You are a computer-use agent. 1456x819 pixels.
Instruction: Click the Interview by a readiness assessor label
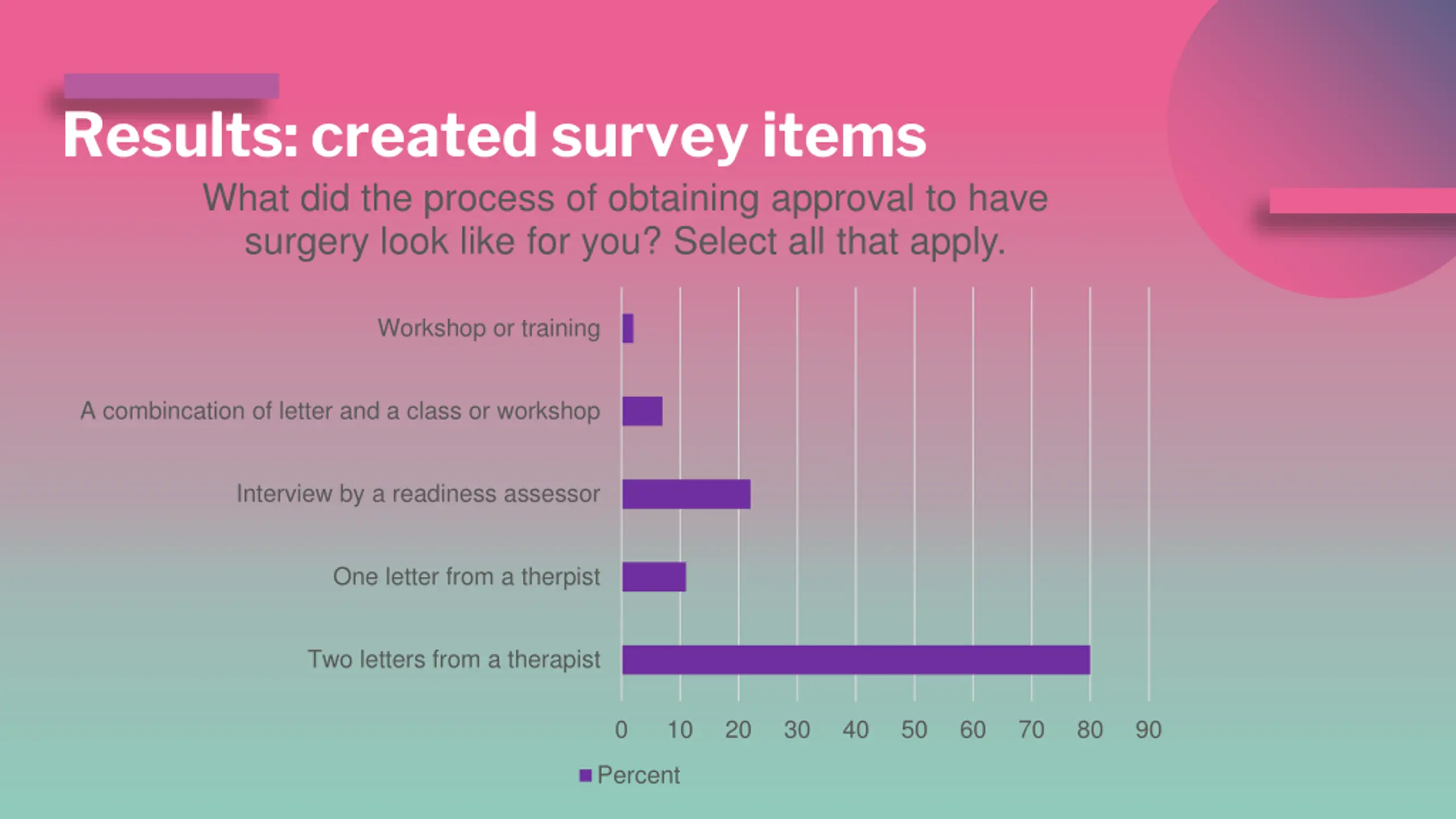(418, 494)
